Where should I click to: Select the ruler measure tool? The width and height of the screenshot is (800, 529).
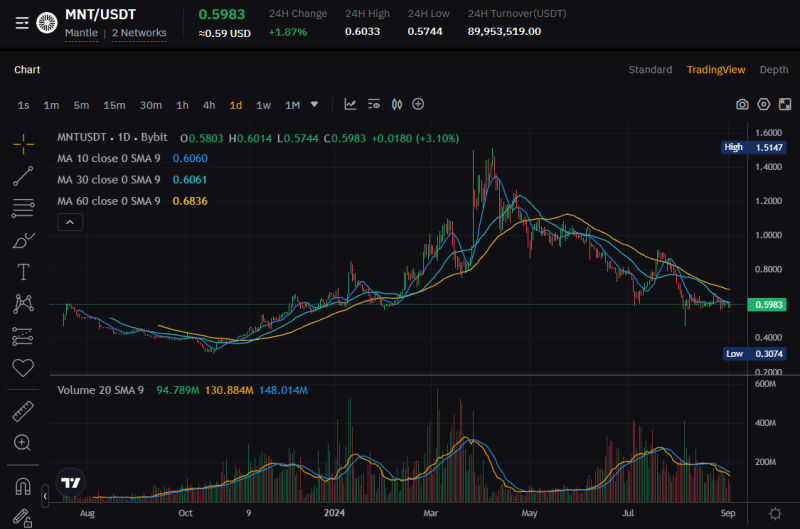[23, 411]
